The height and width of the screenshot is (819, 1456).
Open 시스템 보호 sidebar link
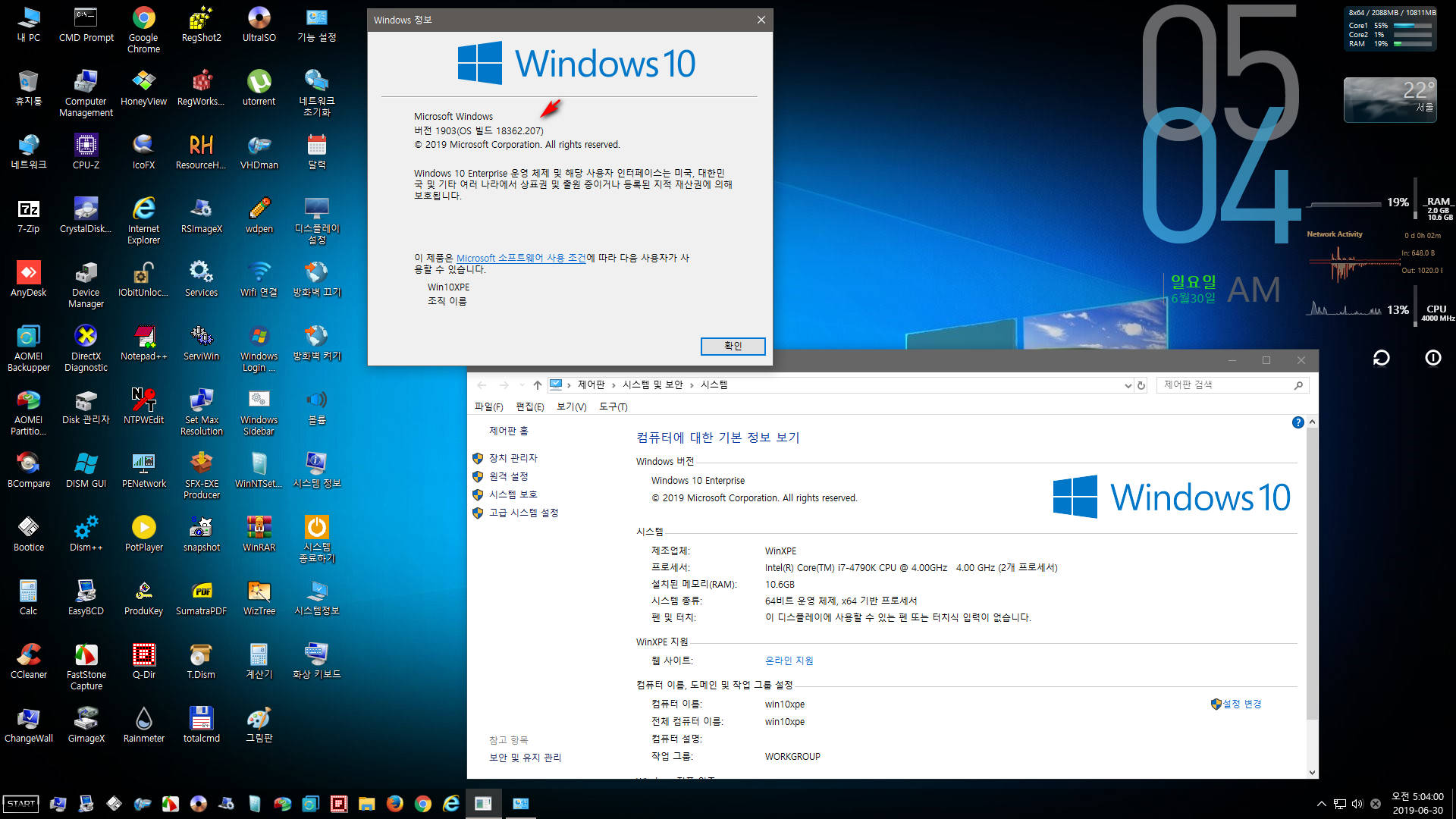click(x=513, y=494)
